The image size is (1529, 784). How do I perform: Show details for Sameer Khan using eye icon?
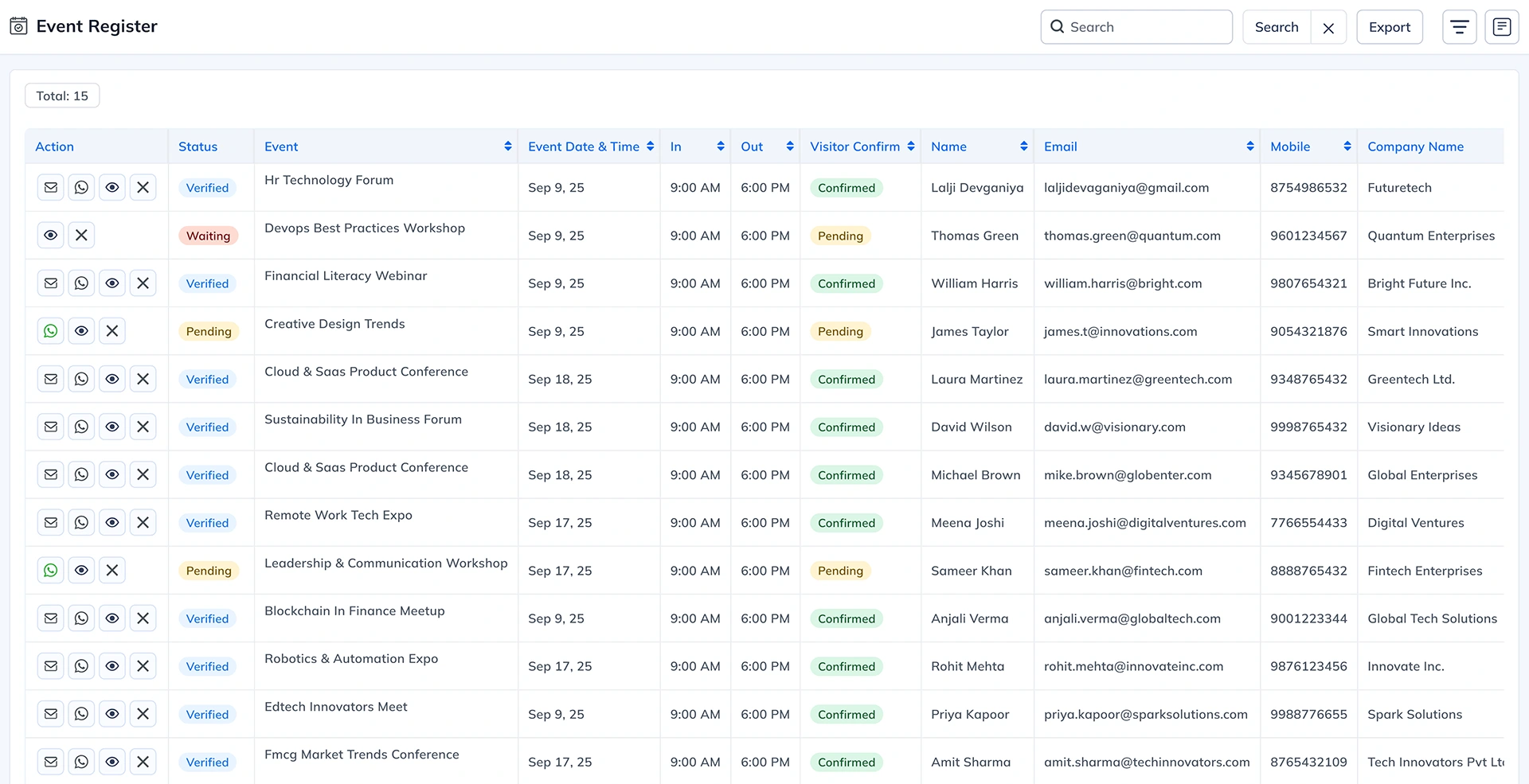[x=81, y=571]
